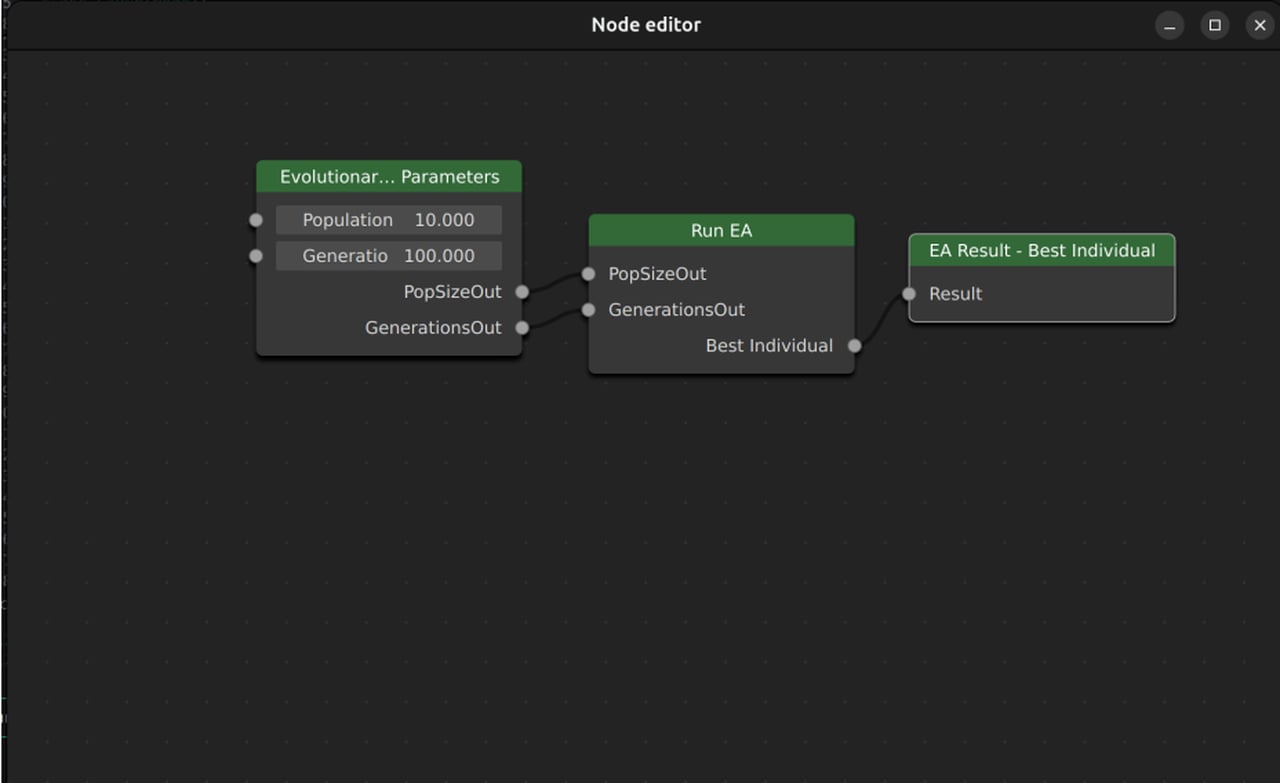
Task: Click the Result input socket on EA Result node
Action: point(909,294)
